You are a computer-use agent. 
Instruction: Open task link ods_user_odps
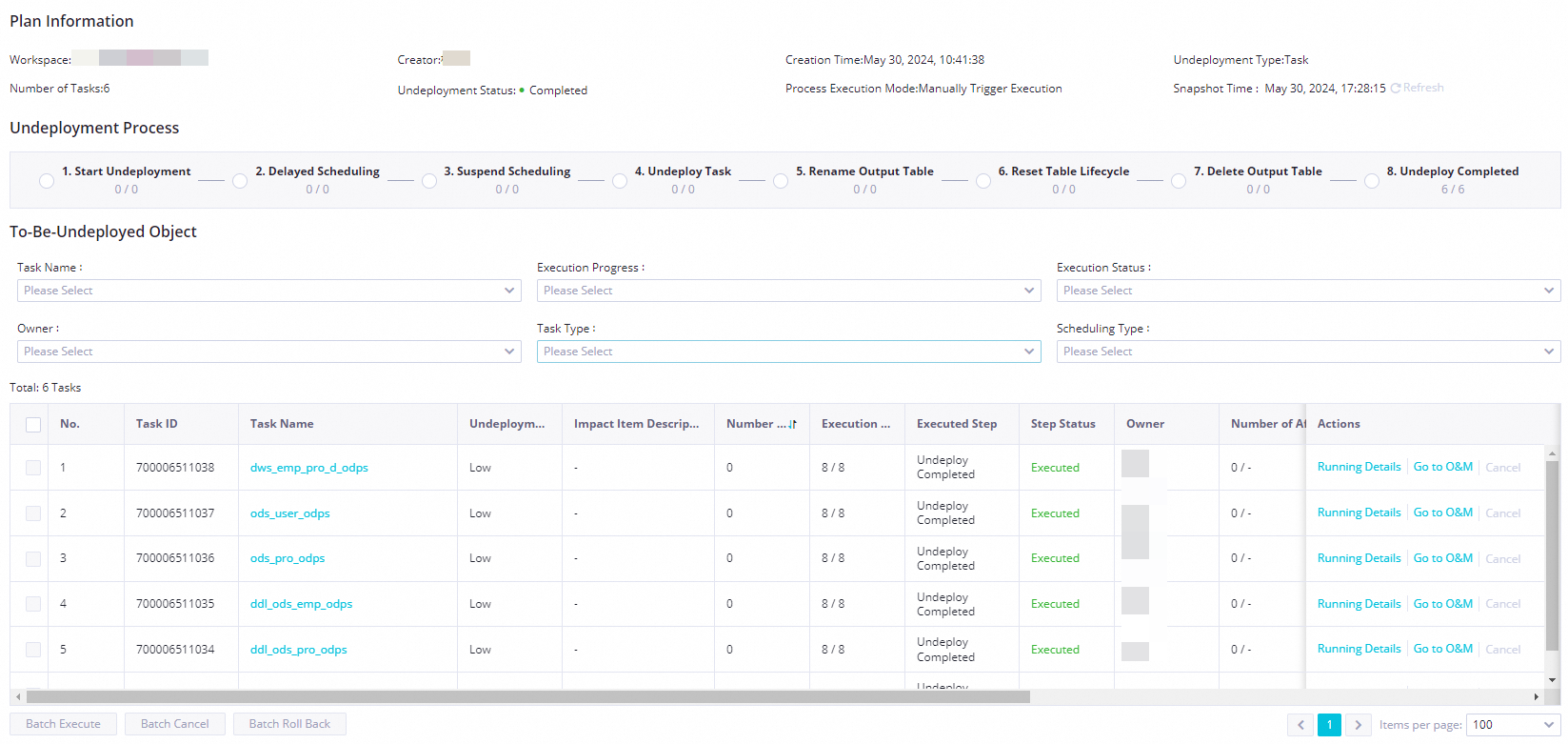(290, 513)
